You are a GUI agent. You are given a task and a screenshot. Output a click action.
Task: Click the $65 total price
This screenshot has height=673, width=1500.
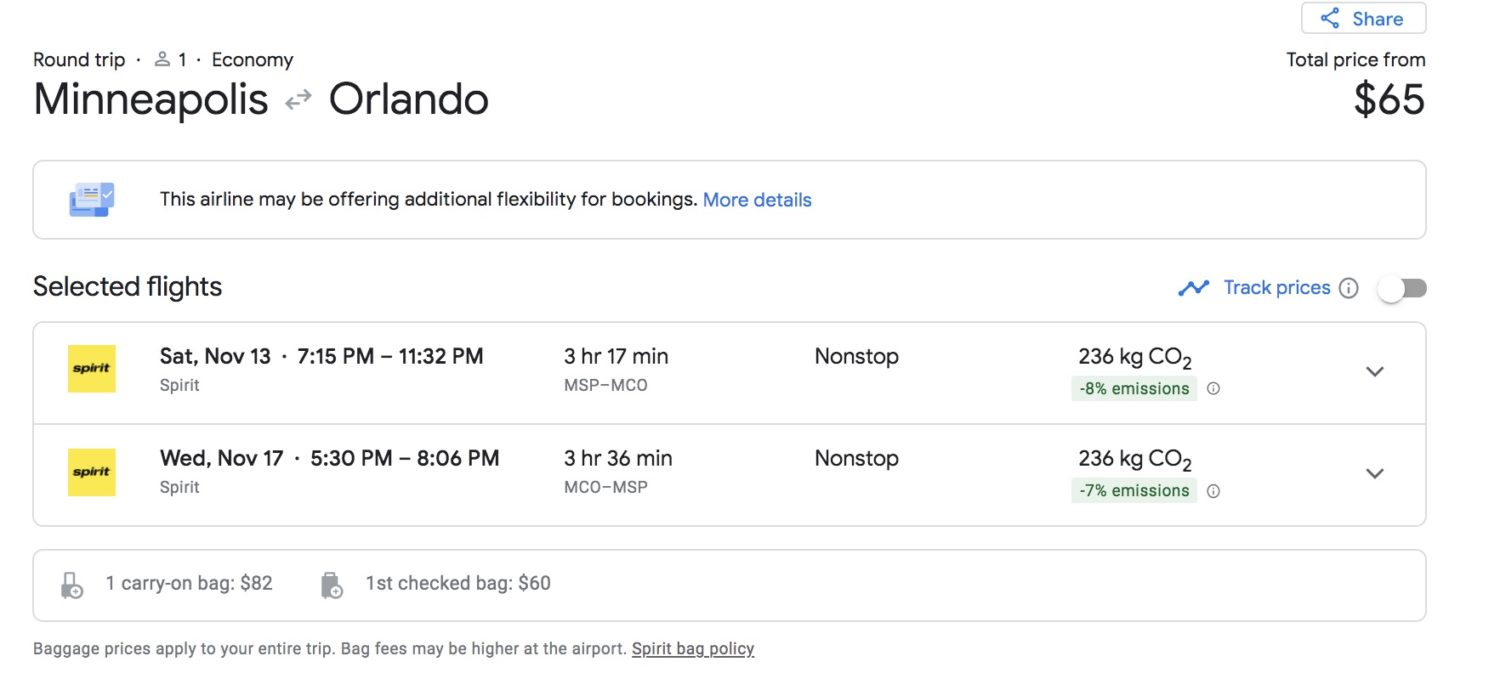coord(1390,99)
